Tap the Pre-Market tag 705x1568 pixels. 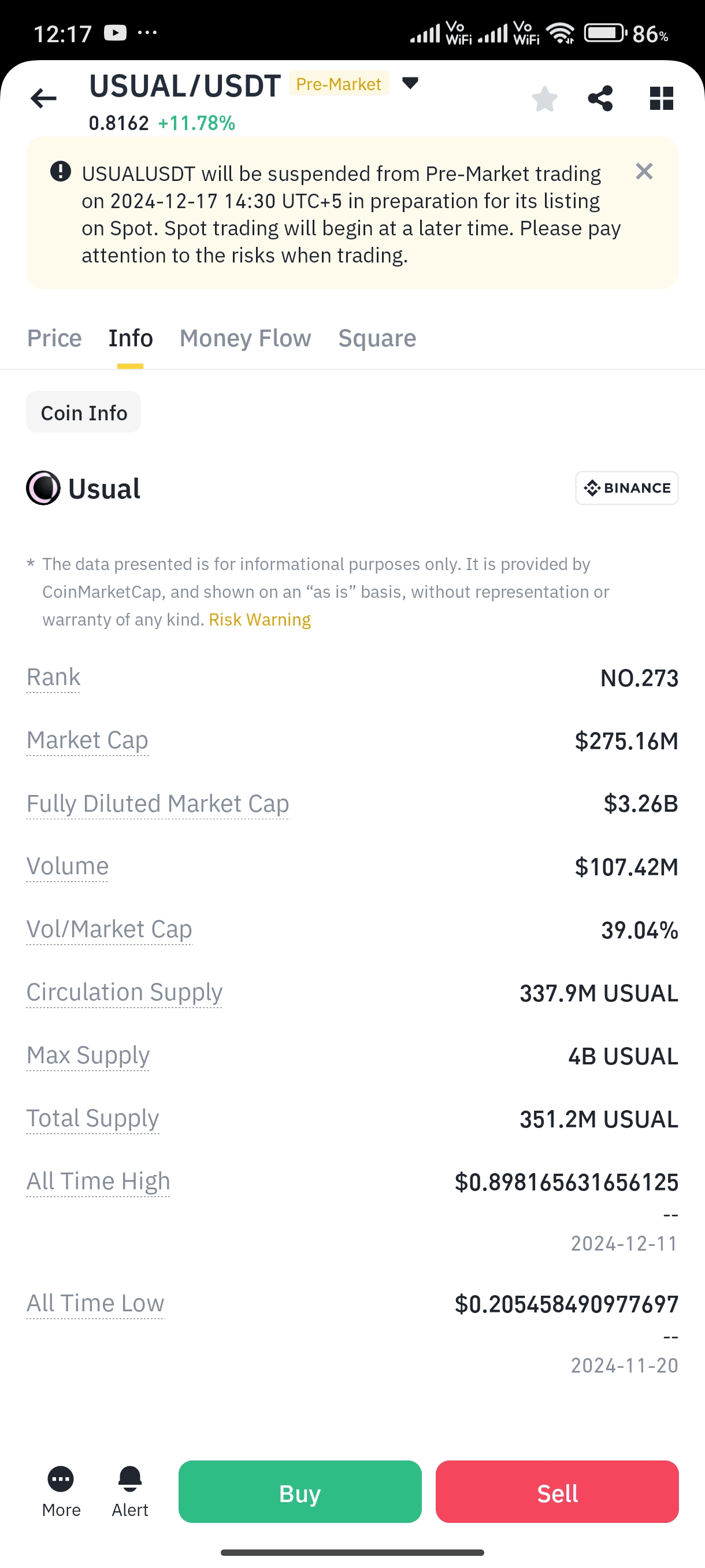339,84
